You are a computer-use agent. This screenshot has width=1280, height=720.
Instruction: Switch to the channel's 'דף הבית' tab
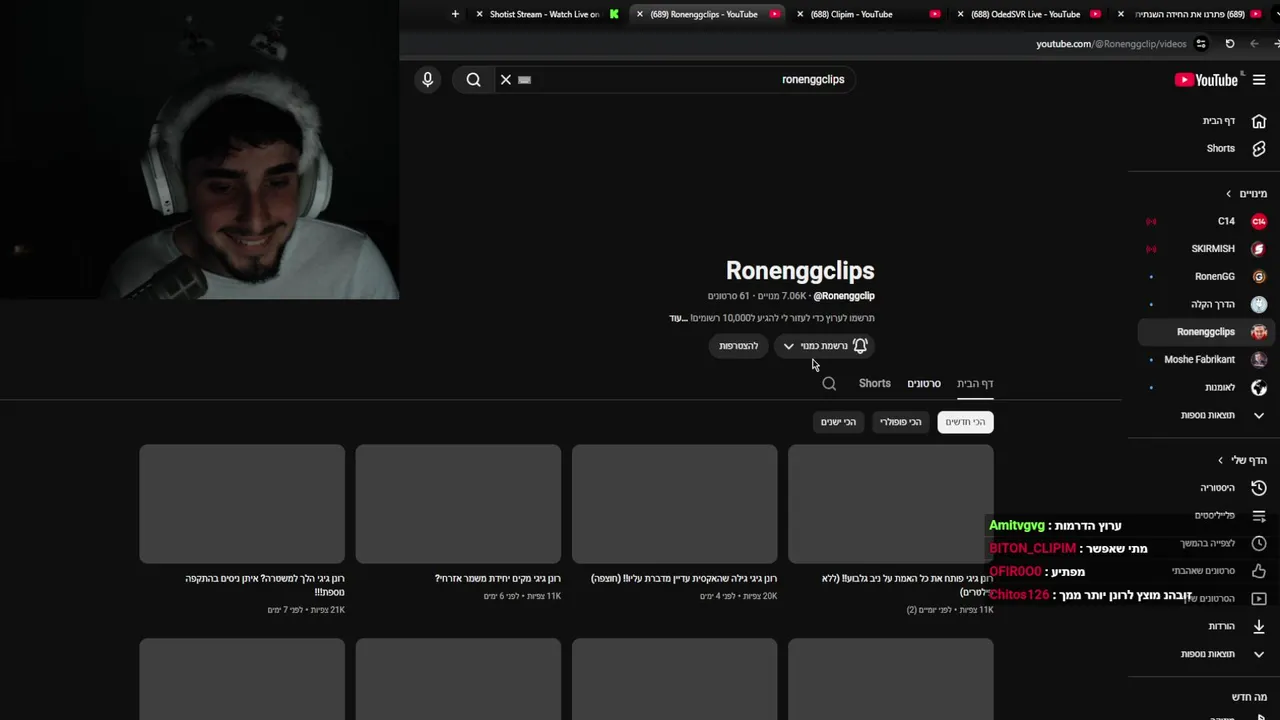coord(975,384)
